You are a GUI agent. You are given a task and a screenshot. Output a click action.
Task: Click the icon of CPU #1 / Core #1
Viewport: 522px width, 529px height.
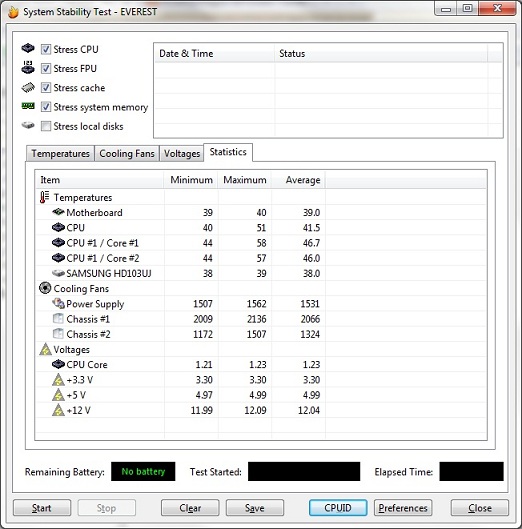[x=58, y=243]
